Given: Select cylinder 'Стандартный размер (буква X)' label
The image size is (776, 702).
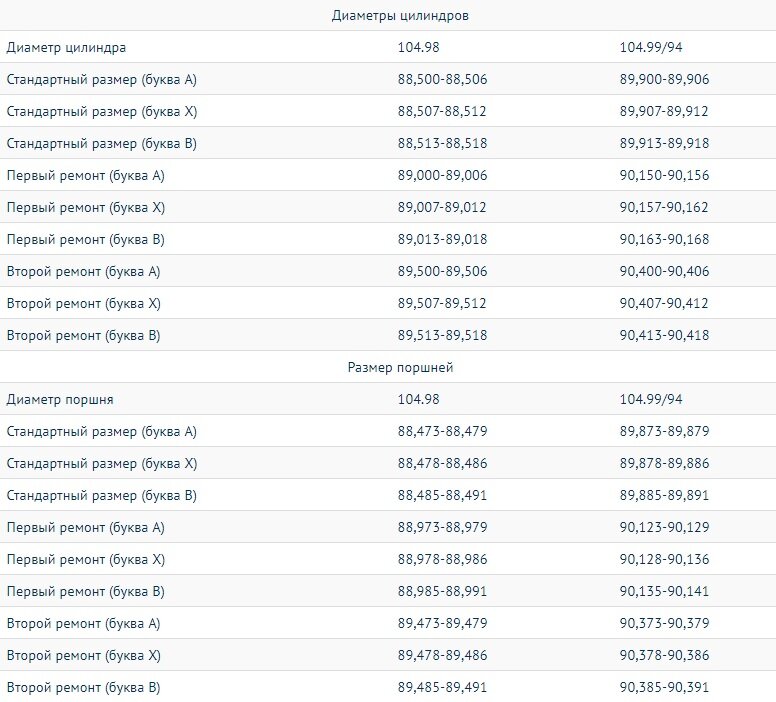Looking at the screenshot, I should [x=102, y=111].
